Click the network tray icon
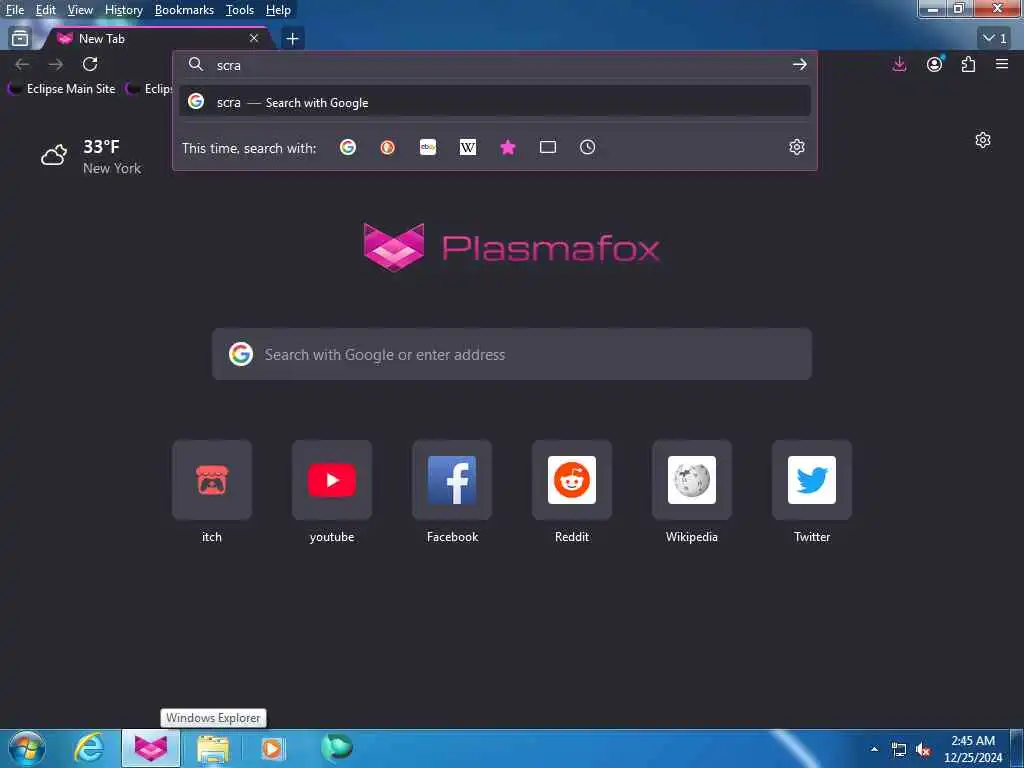The height and width of the screenshot is (768, 1024). pos(899,750)
